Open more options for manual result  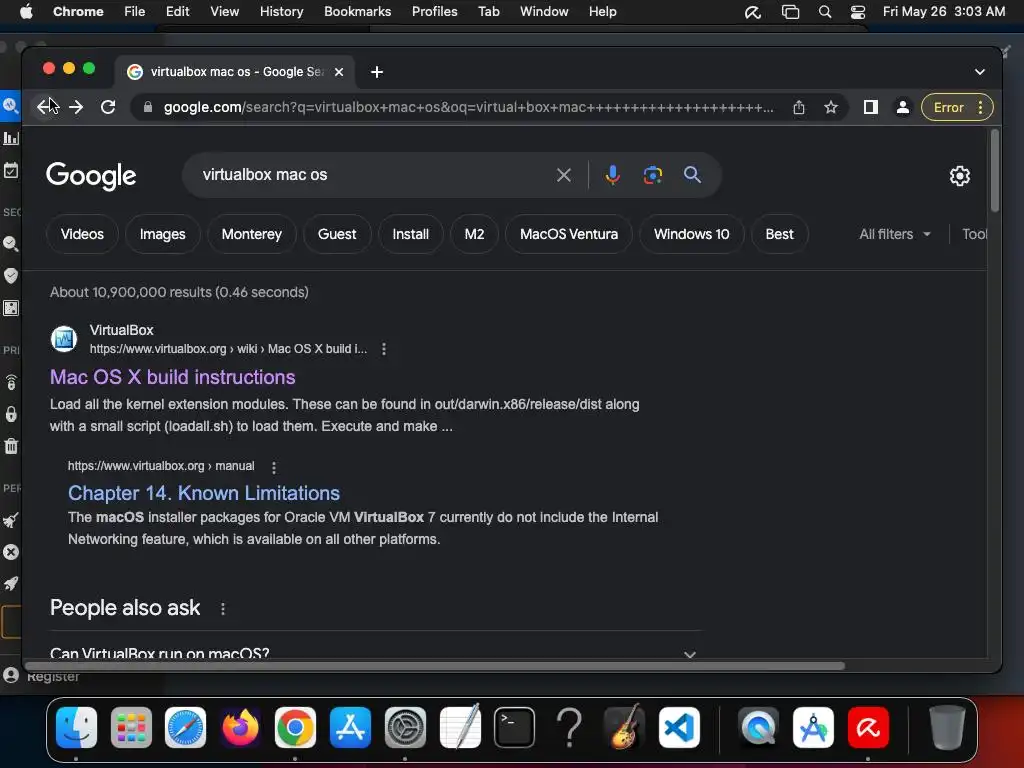(274, 468)
